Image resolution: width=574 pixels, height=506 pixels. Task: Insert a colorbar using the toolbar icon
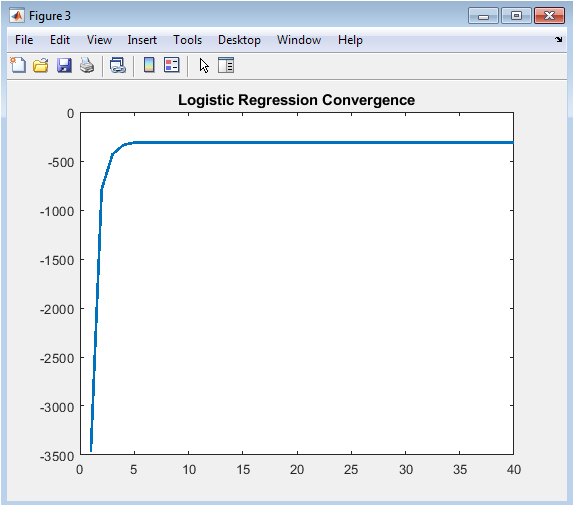[x=149, y=65]
